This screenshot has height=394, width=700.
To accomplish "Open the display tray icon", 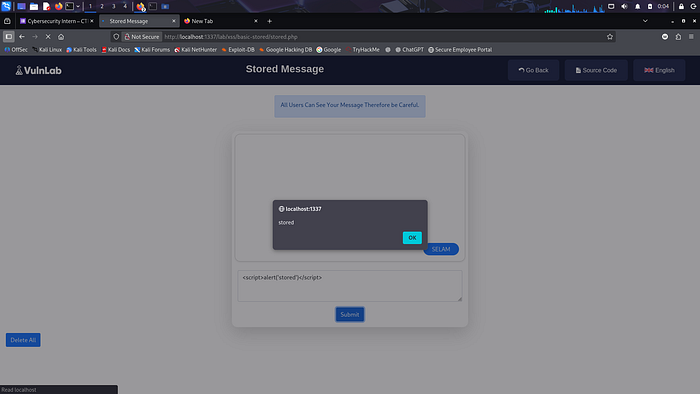I will pyautogui.click(x=611, y=6).
